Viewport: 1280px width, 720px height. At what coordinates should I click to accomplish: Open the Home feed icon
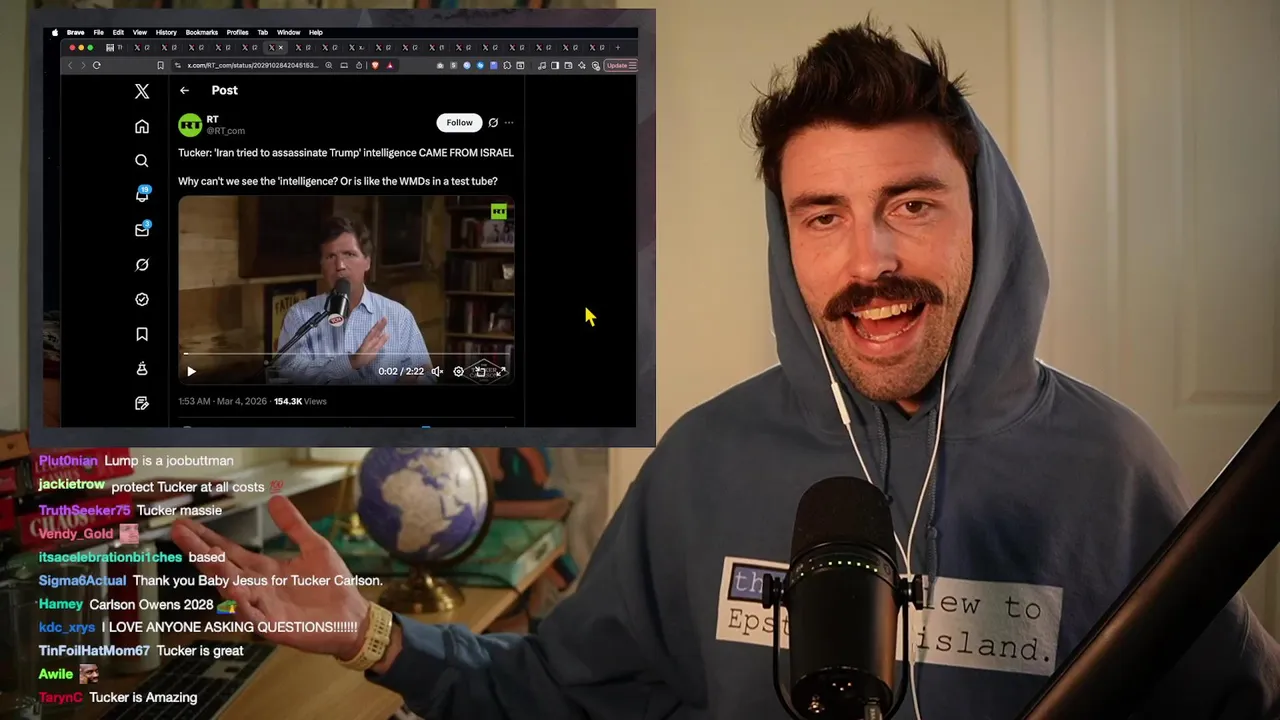point(142,127)
